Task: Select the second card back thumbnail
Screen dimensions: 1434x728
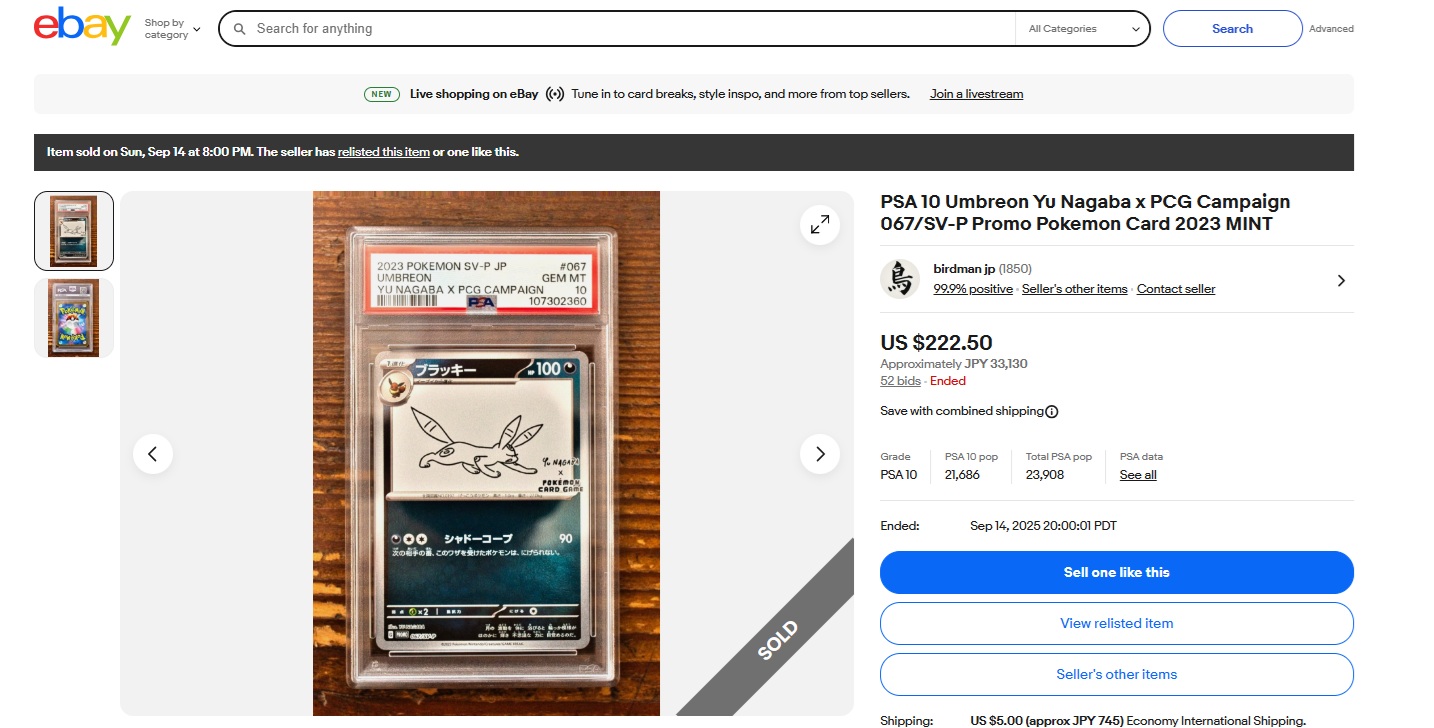Action: [74, 318]
